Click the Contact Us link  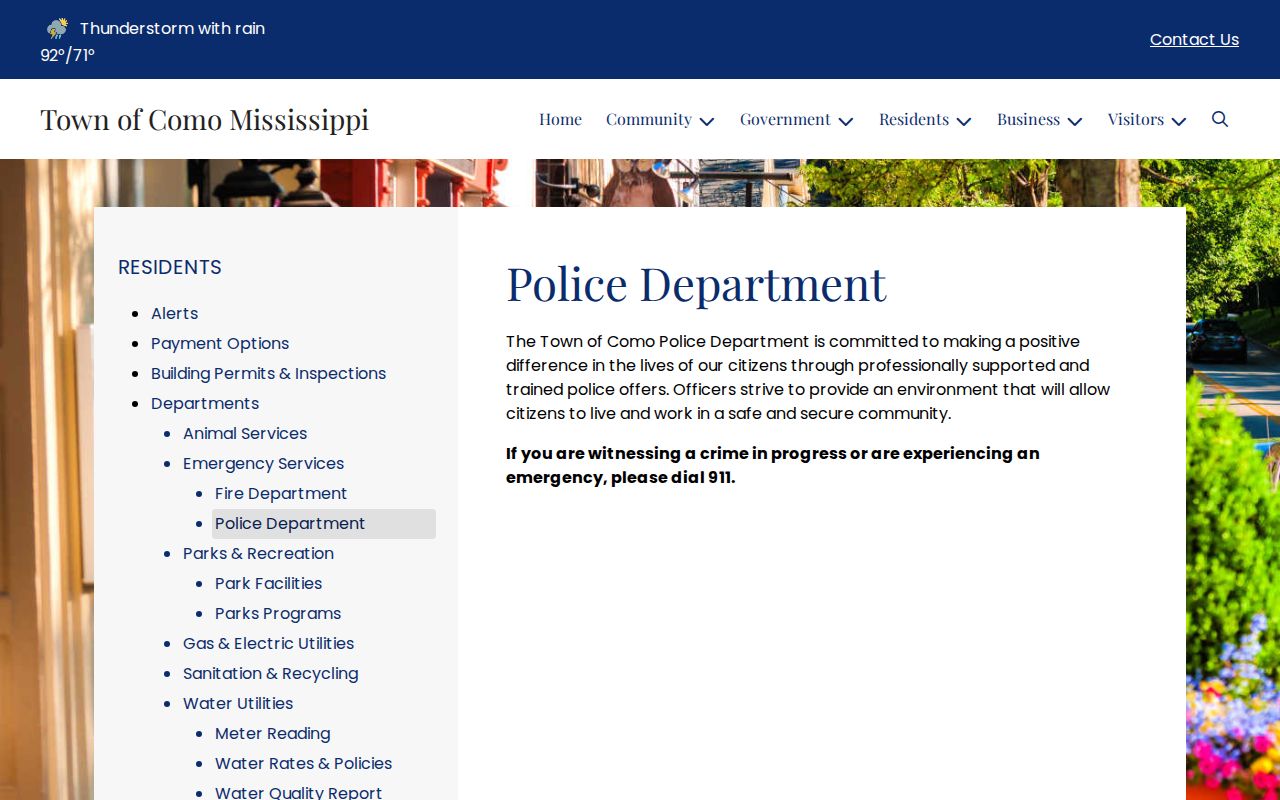1194,39
